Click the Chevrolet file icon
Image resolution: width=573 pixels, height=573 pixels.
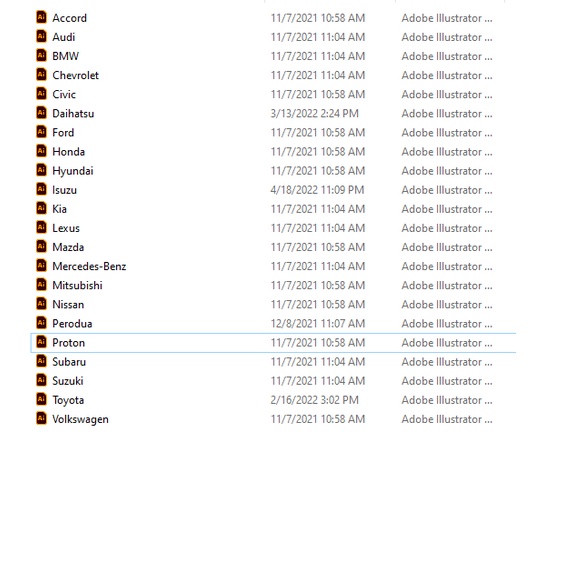point(41,75)
